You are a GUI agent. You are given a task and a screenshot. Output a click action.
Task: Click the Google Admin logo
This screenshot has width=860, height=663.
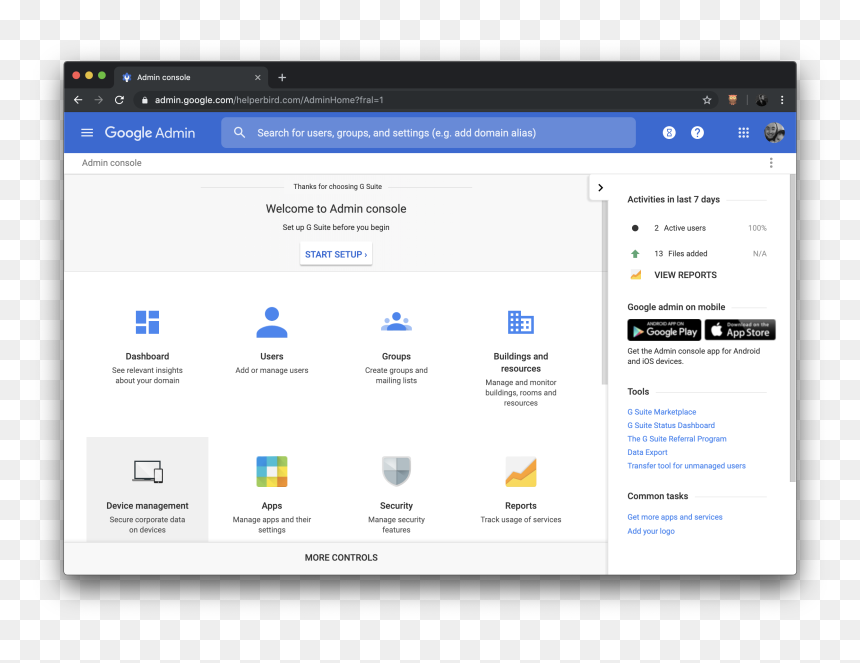[150, 133]
